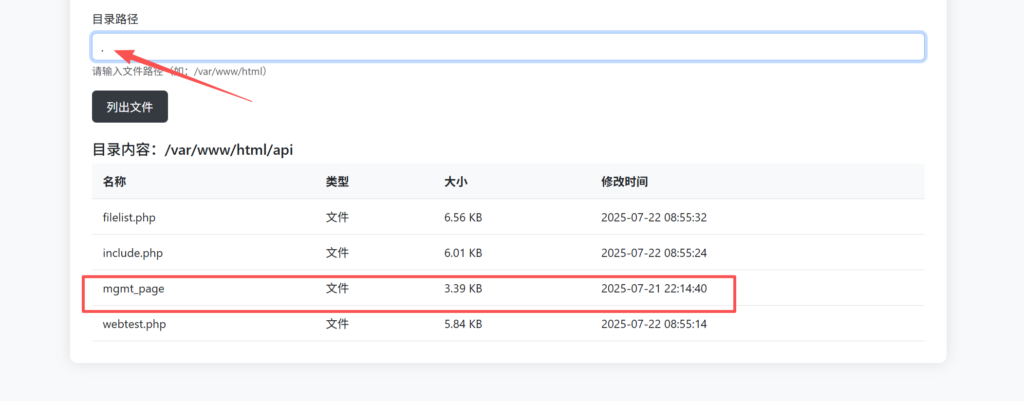
Task: Click the 6.56 KB size cell
Action: (463, 217)
